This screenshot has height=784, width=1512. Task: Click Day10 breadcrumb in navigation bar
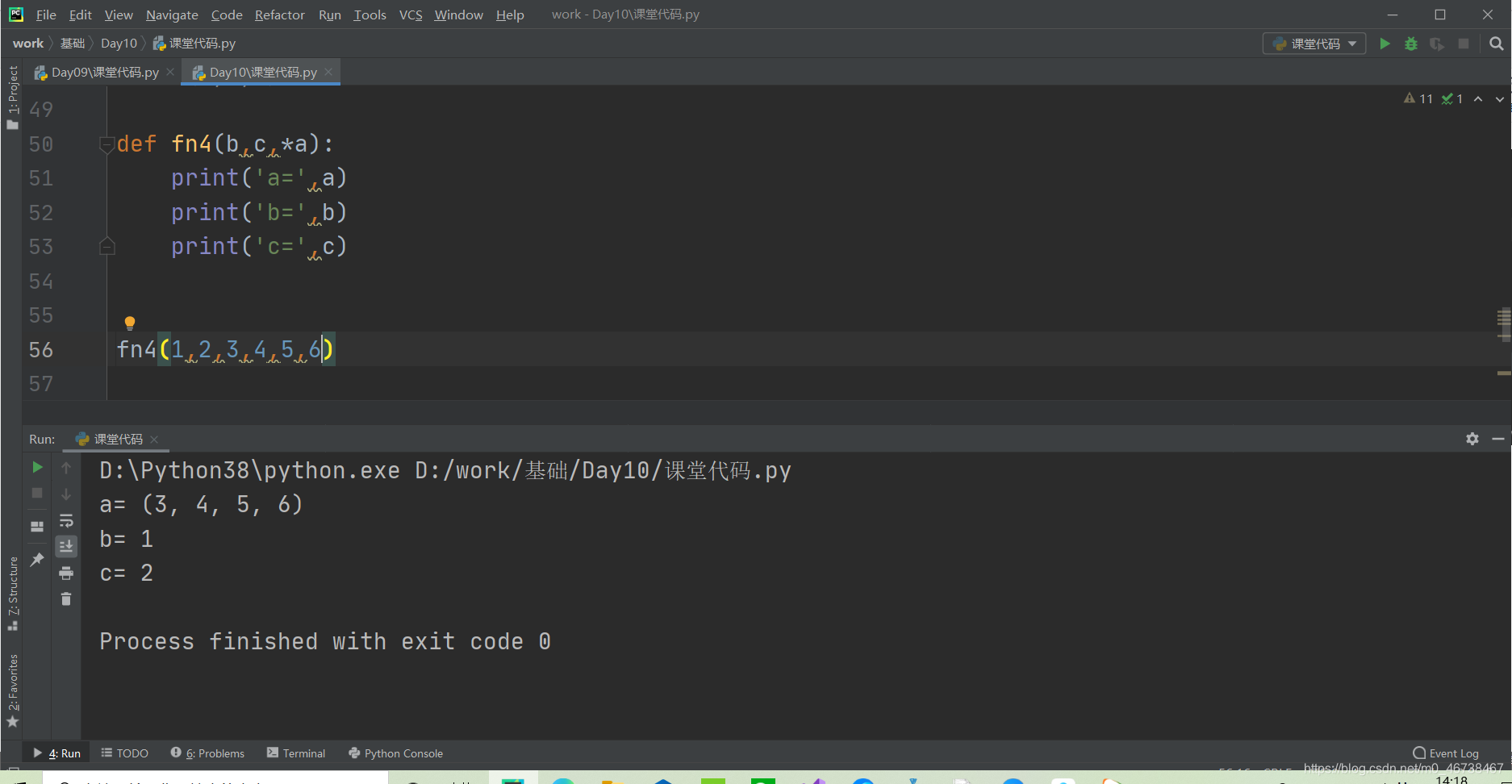click(119, 44)
